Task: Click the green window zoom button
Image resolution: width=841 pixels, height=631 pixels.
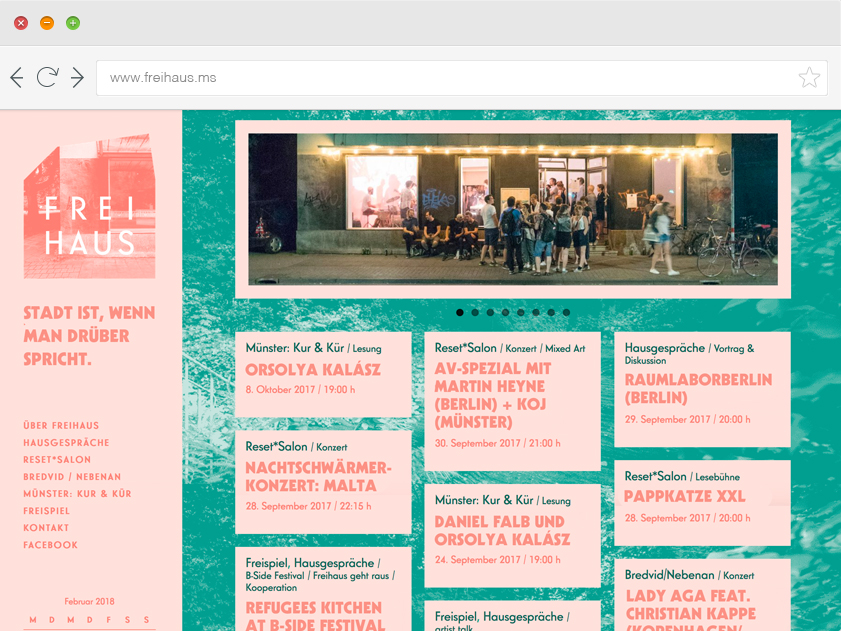Action: [73, 23]
